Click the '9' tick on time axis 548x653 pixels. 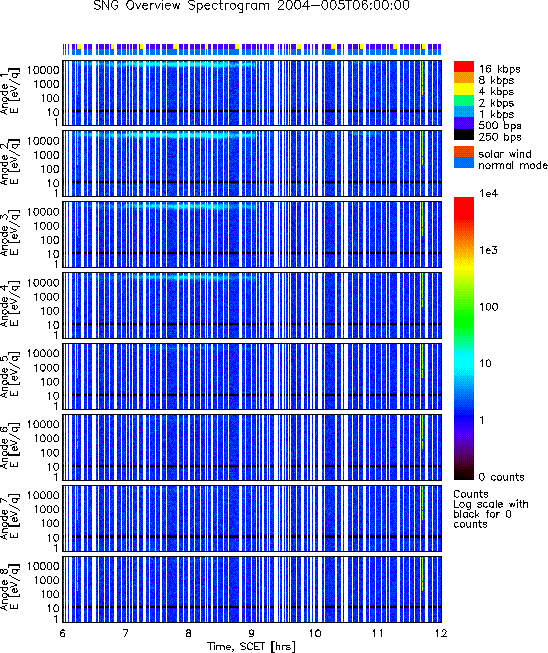click(x=252, y=633)
